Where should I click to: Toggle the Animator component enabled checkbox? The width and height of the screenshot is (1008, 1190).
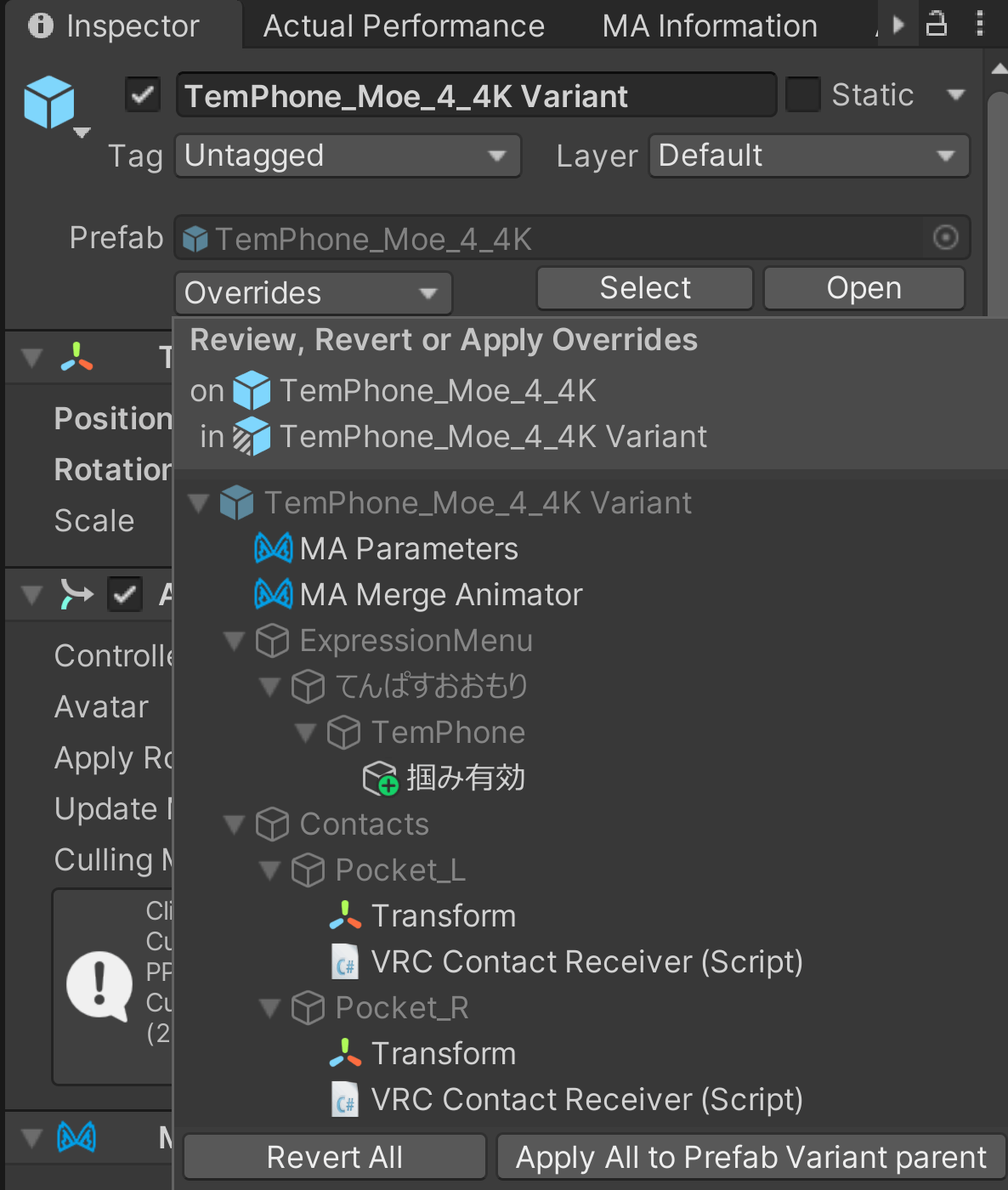point(125,594)
